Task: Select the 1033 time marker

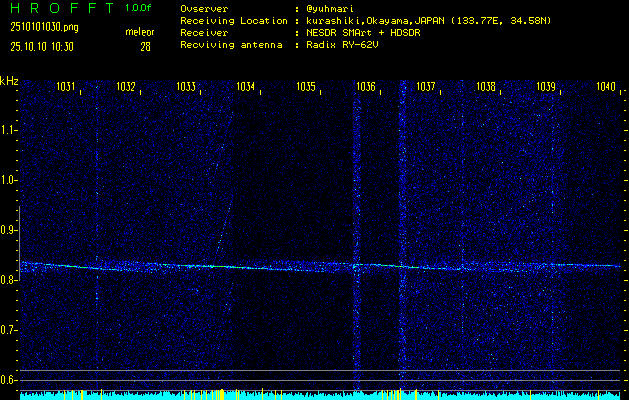Action: 186,87
